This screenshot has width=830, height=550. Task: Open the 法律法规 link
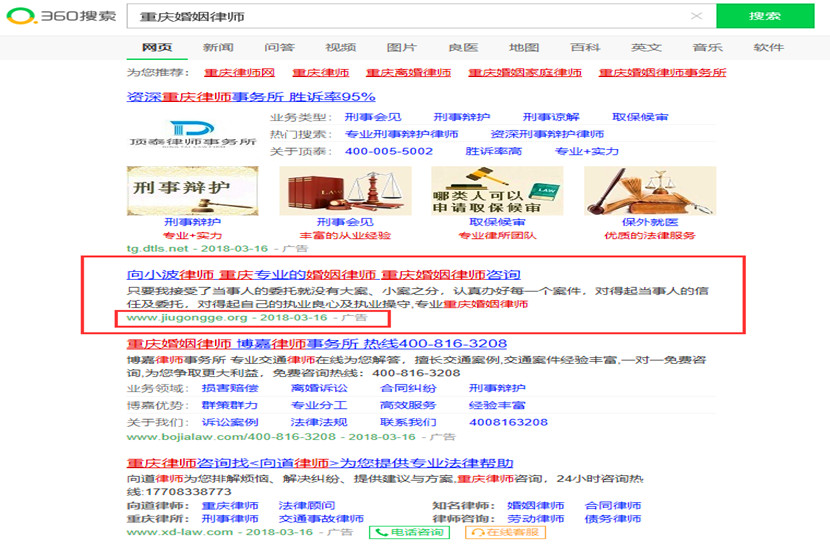click(x=319, y=422)
